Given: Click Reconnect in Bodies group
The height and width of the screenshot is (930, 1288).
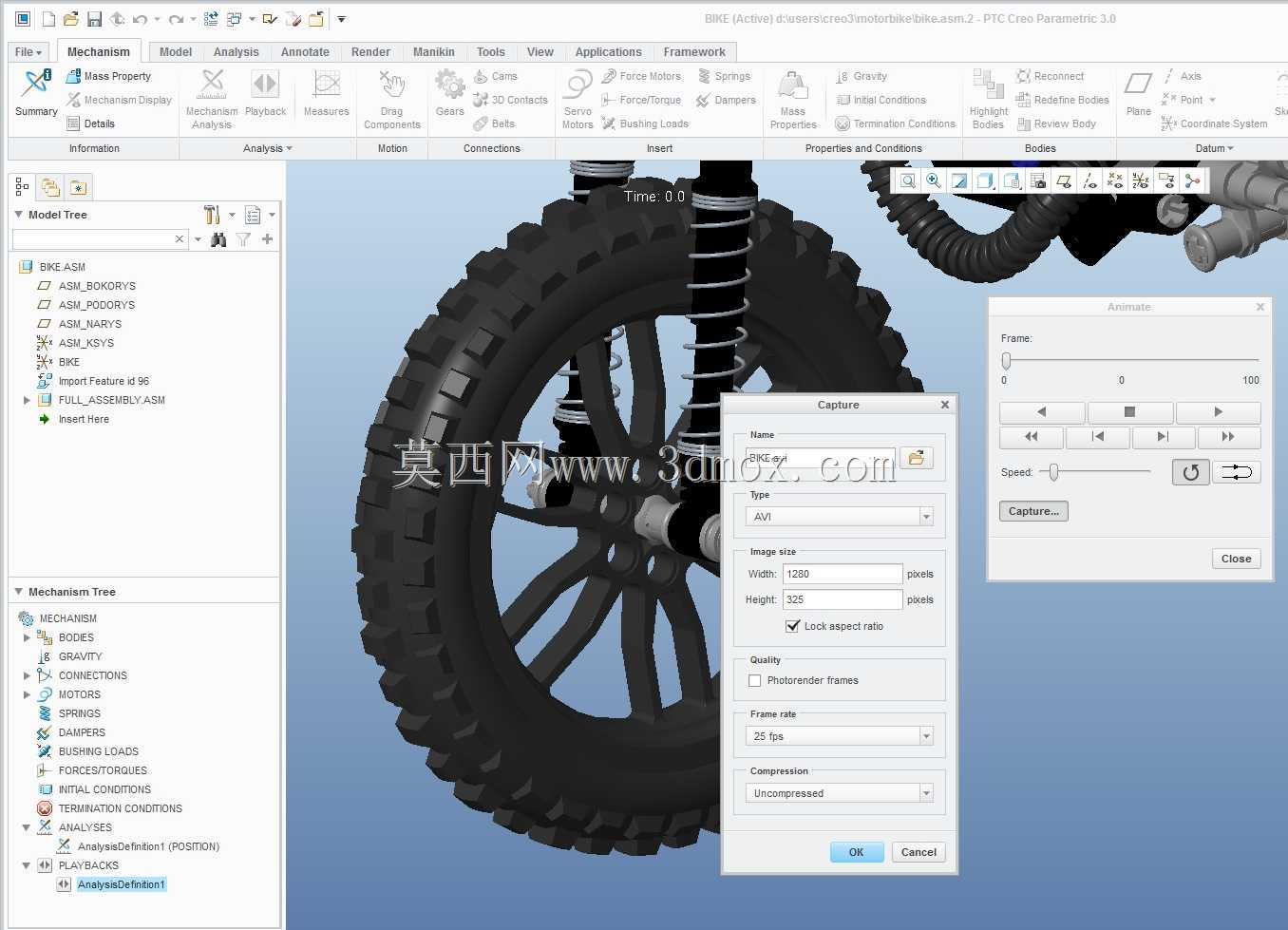Looking at the screenshot, I should click(1050, 76).
